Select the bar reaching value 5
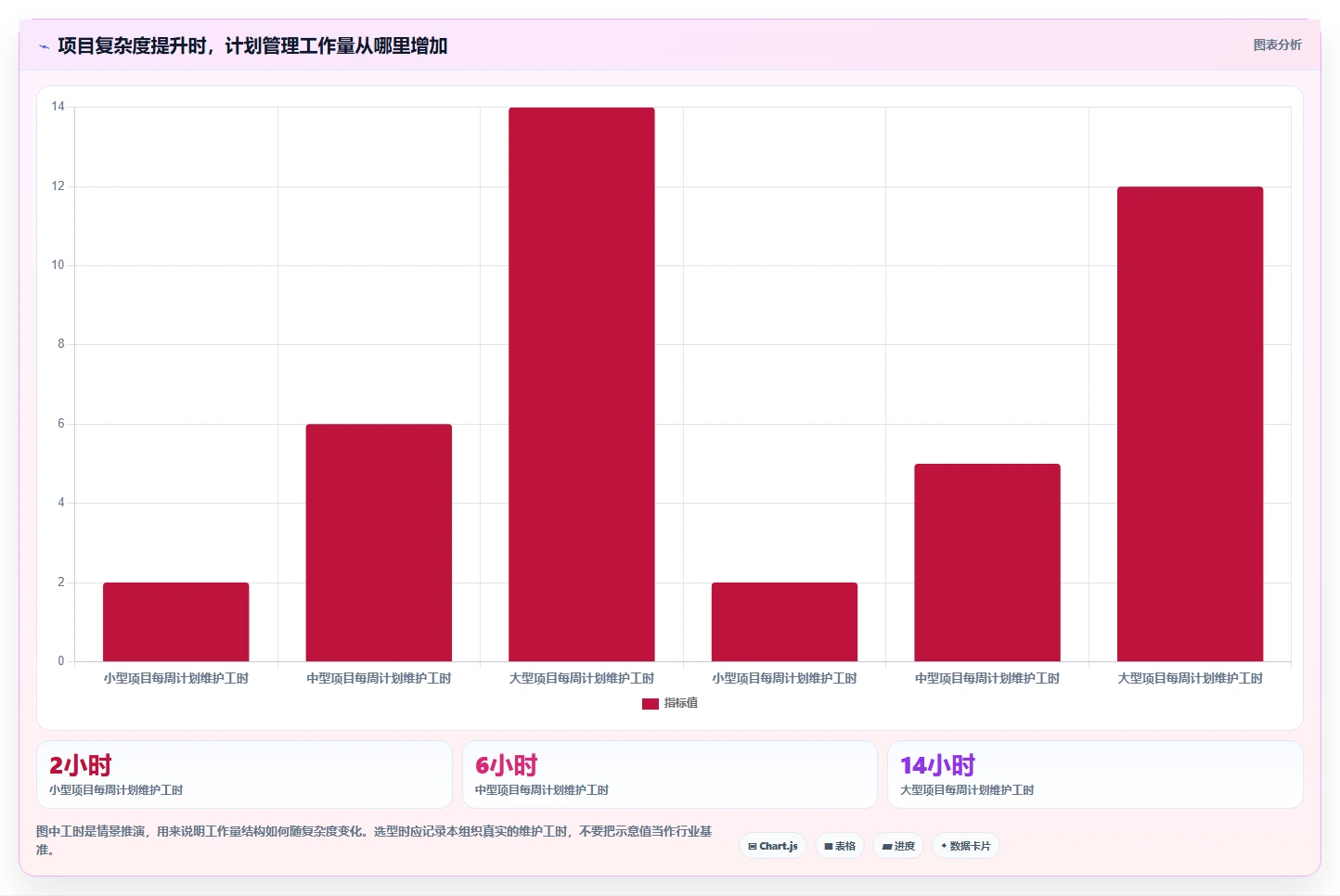 (987, 562)
